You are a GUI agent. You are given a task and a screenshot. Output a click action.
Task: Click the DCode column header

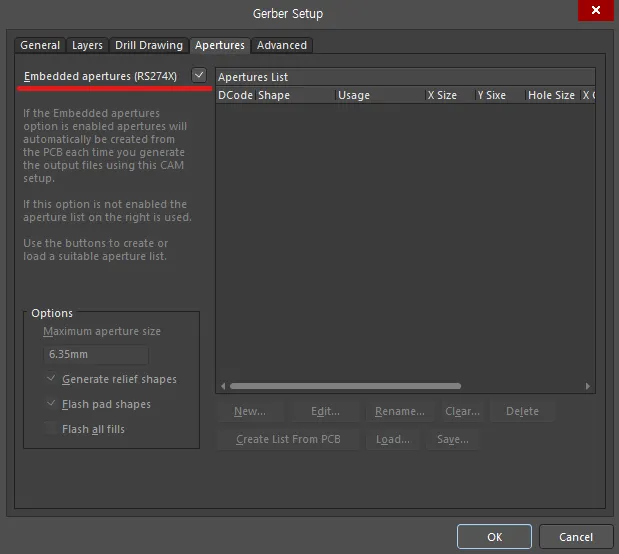coord(236,95)
